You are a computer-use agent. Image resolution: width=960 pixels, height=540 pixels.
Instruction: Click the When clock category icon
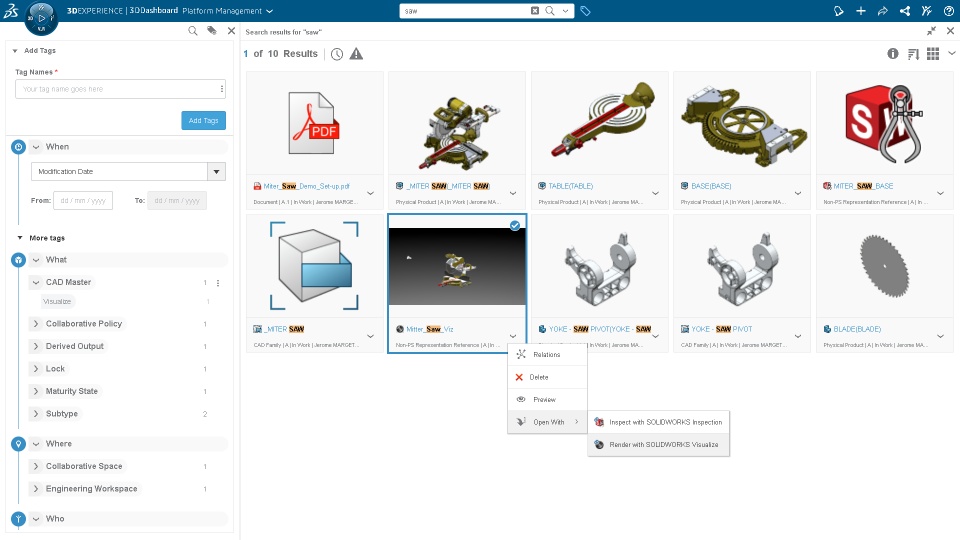[x=18, y=147]
